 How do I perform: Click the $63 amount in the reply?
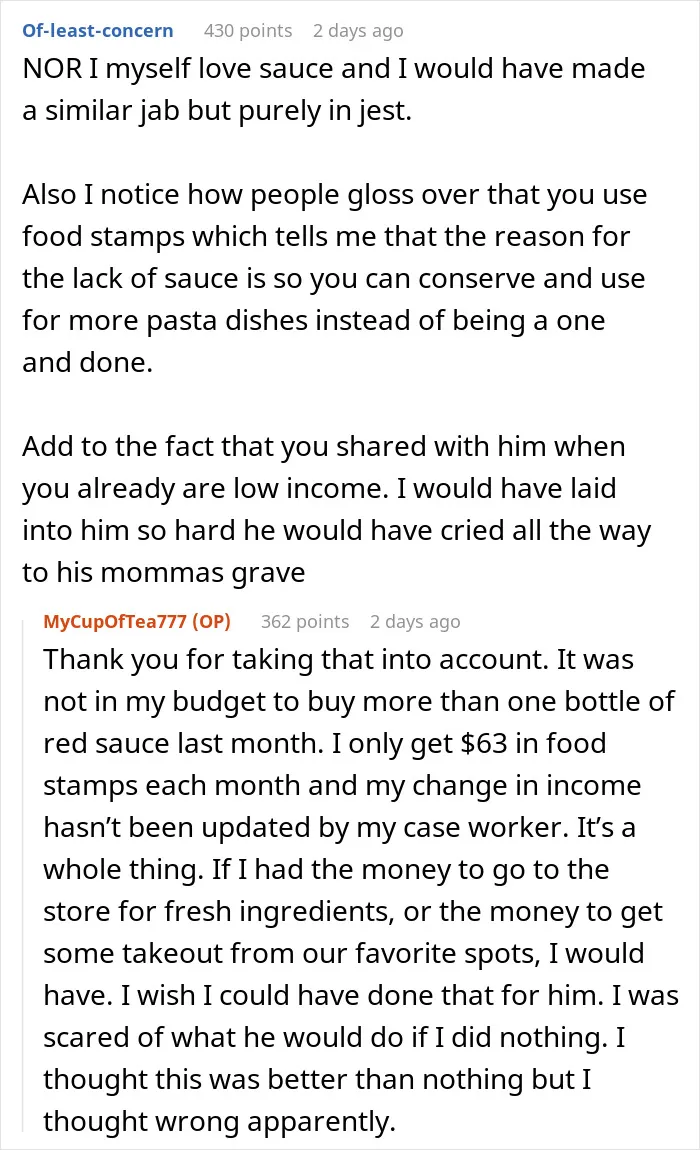tap(484, 744)
